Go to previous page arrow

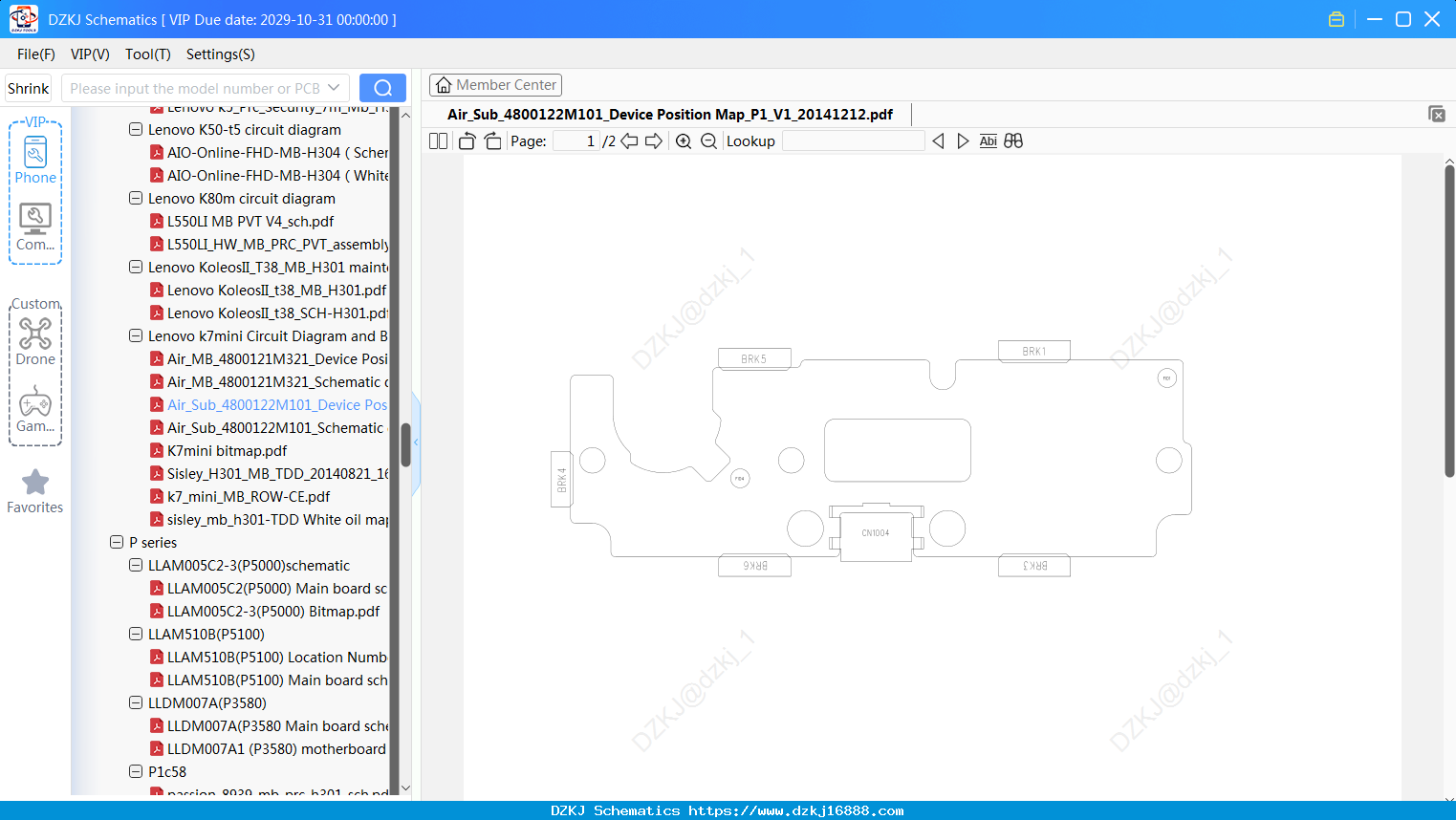tap(629, 140)
